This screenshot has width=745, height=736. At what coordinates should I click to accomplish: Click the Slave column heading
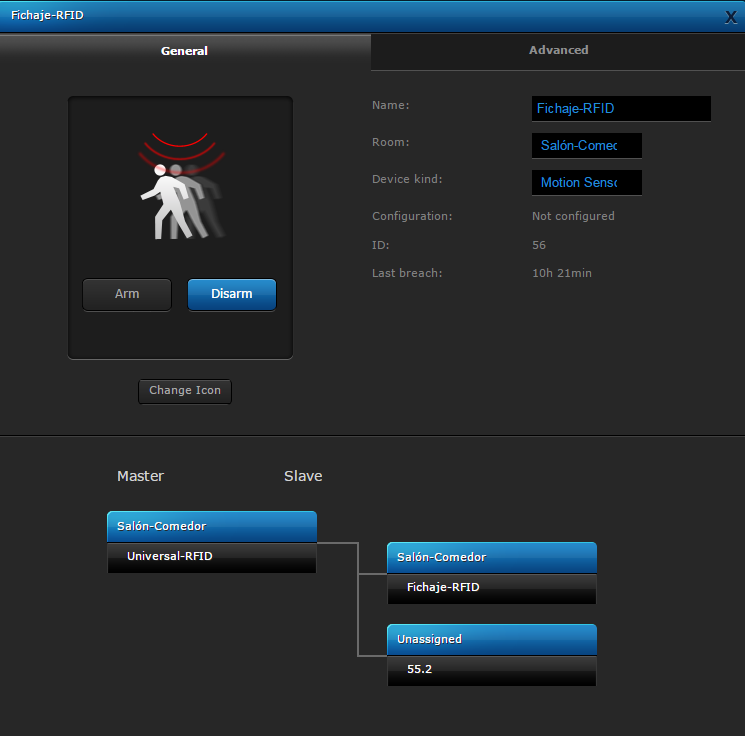[303, 476]
